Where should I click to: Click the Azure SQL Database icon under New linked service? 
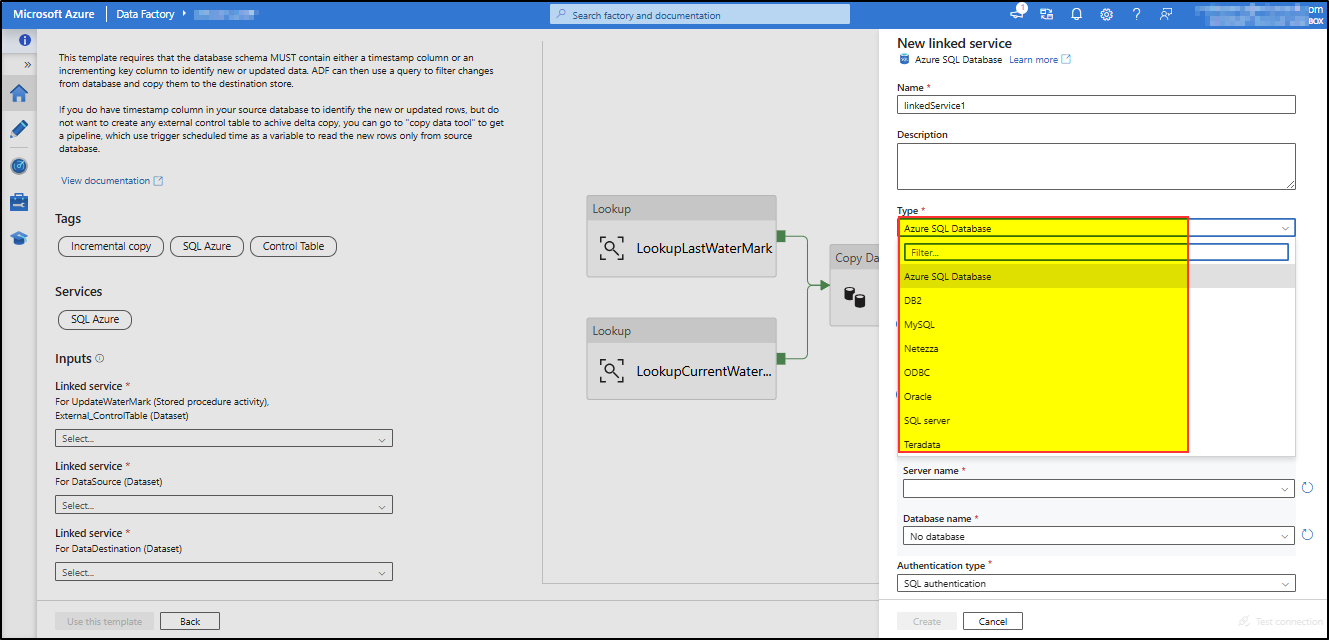903,60
